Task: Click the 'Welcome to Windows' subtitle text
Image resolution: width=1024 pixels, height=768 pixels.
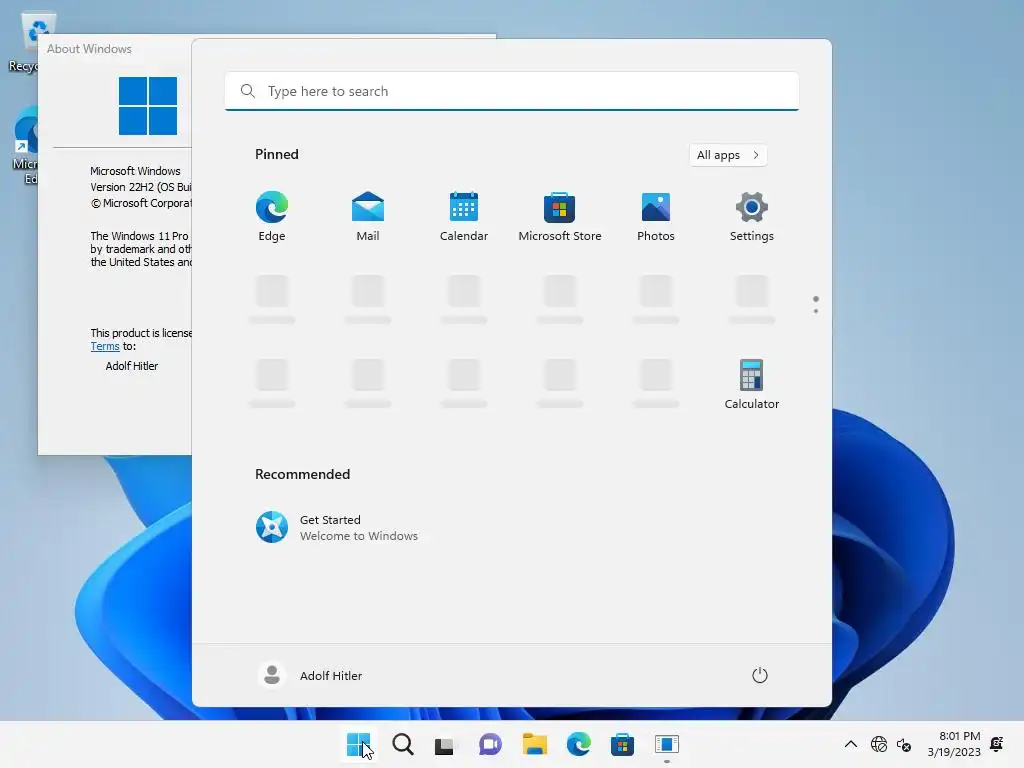Action: coord(359,536)
